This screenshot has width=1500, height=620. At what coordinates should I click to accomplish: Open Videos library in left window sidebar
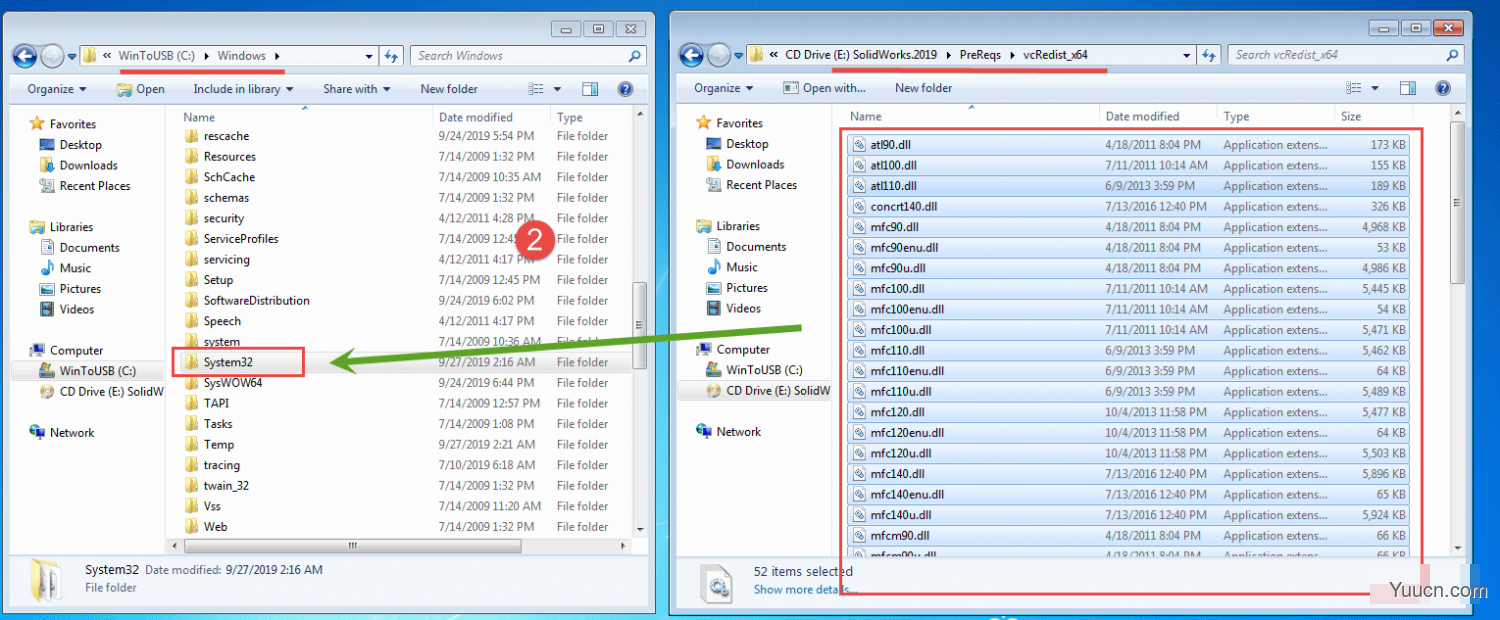pyautogui.click(x=76, y=309)
